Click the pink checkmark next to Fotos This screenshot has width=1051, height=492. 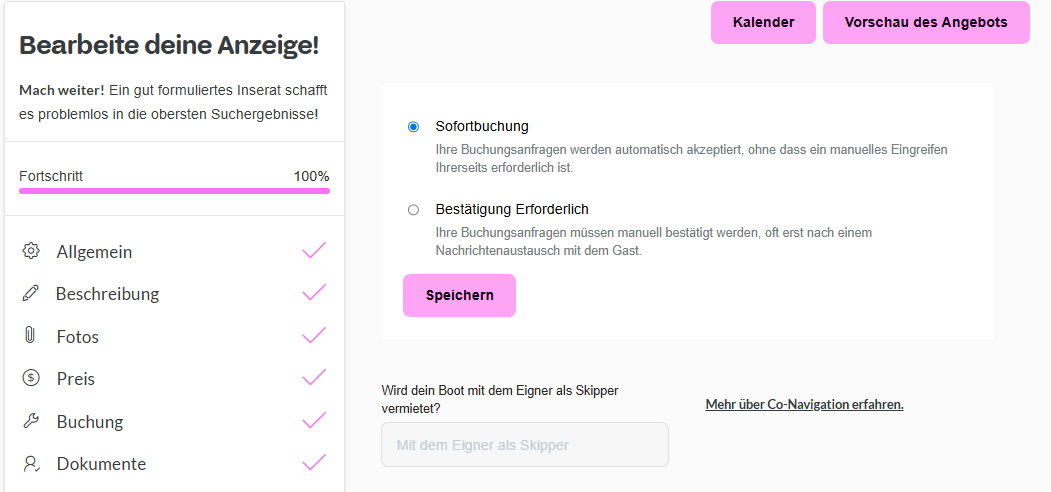click(314, 335)
